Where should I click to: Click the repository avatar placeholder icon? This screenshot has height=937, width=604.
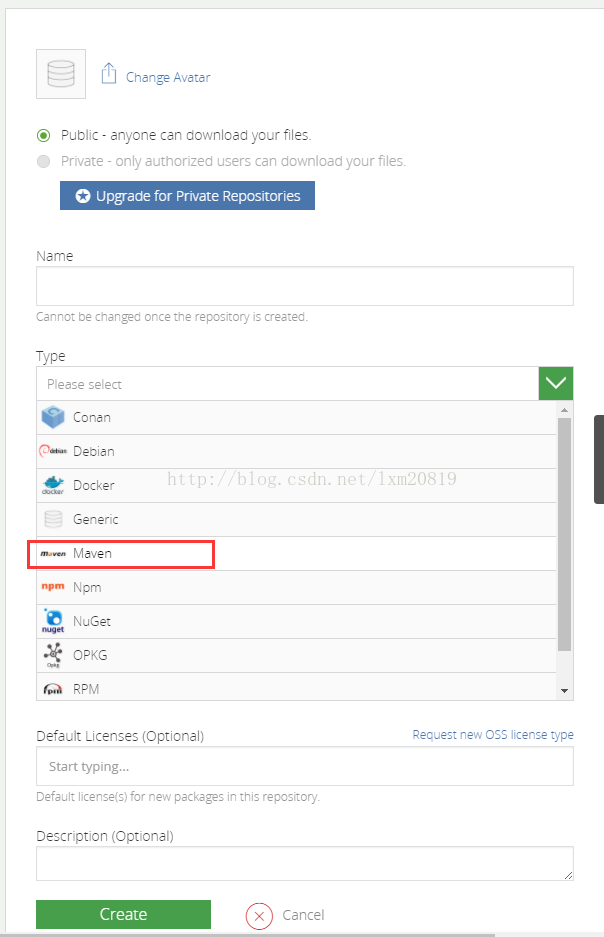click(x=61, y=74)
